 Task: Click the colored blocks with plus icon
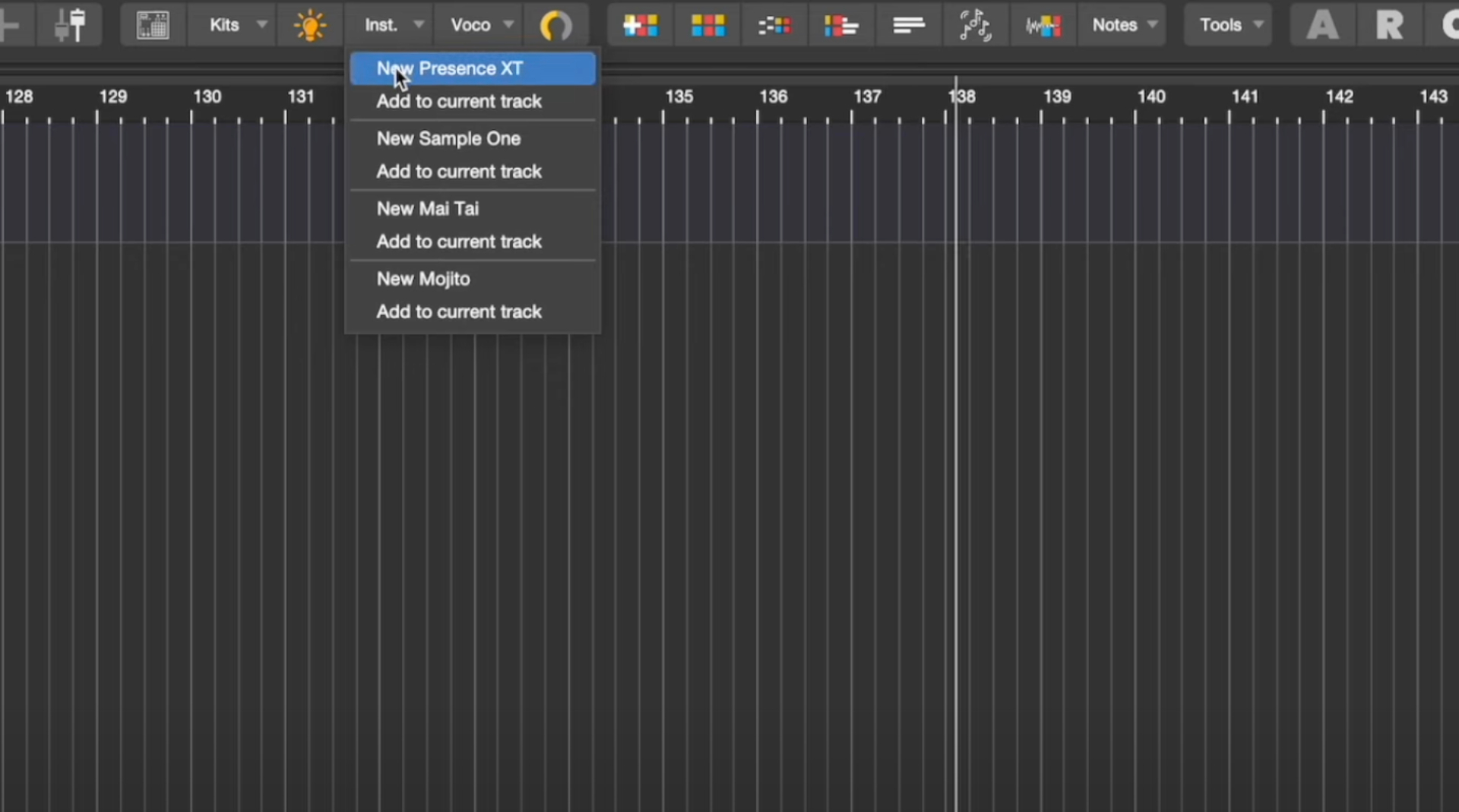point(641,25)
